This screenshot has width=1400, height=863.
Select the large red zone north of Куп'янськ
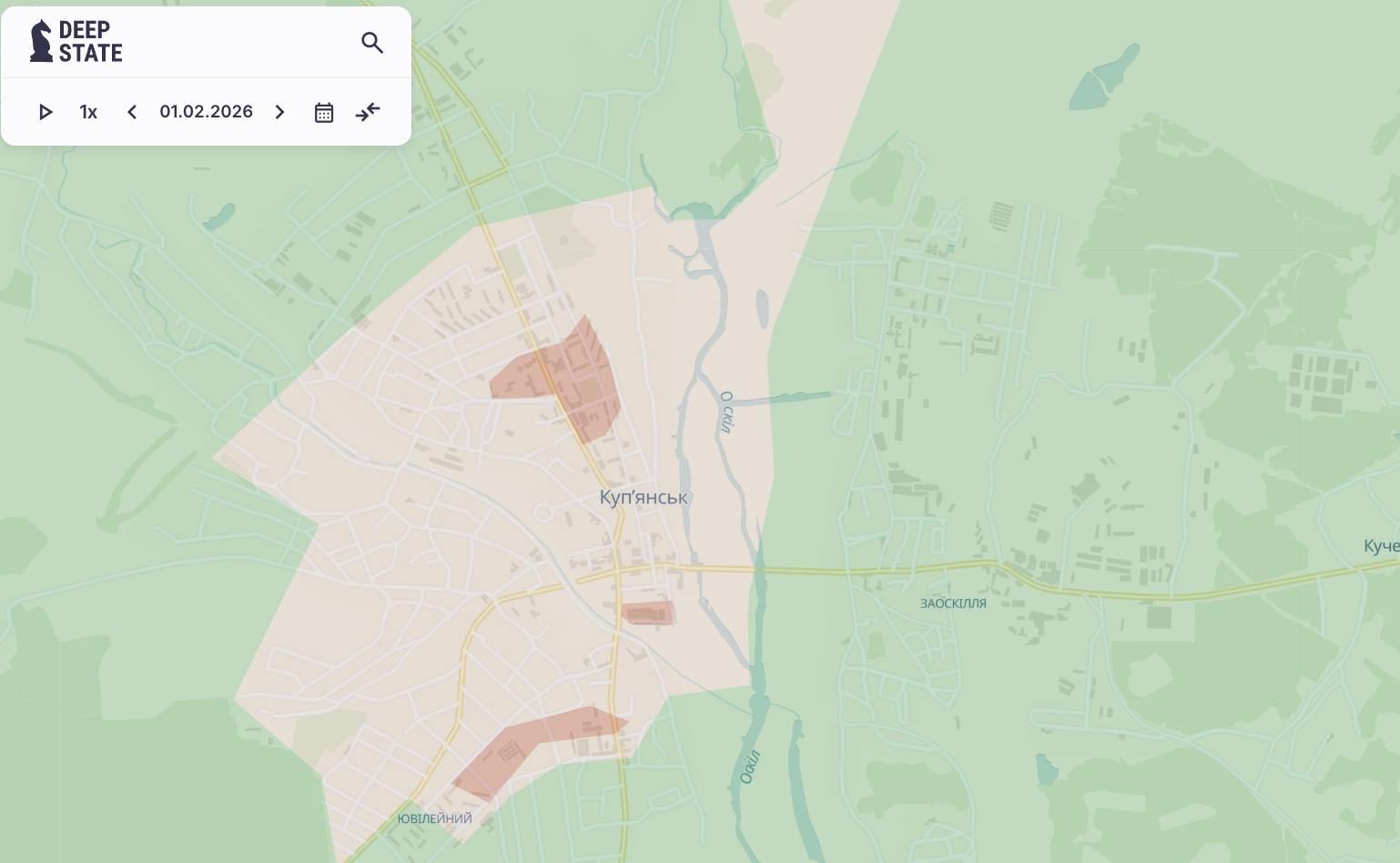coord(578,381)
